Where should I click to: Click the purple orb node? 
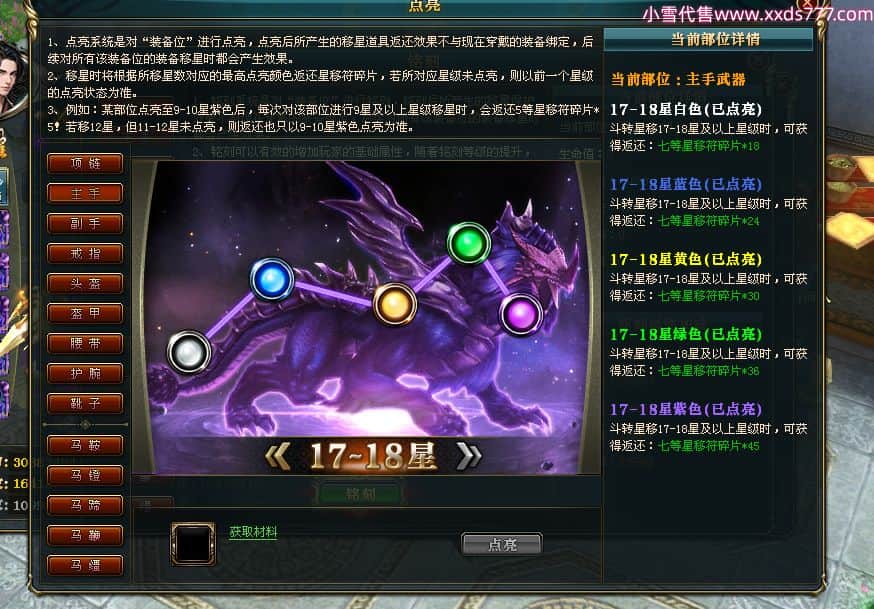(x=521, y=315)
